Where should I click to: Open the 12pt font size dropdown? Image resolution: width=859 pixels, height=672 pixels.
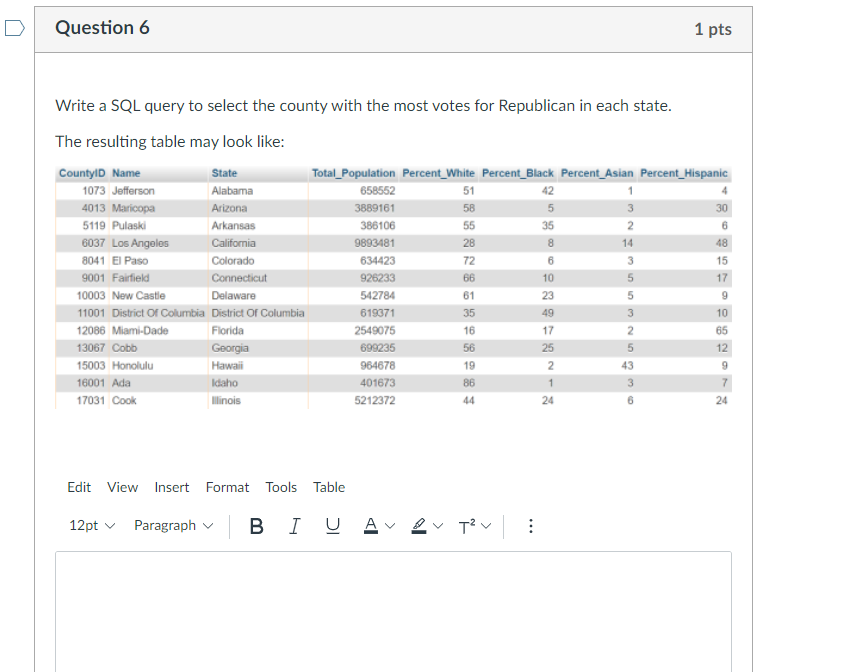tap(92, 526)
